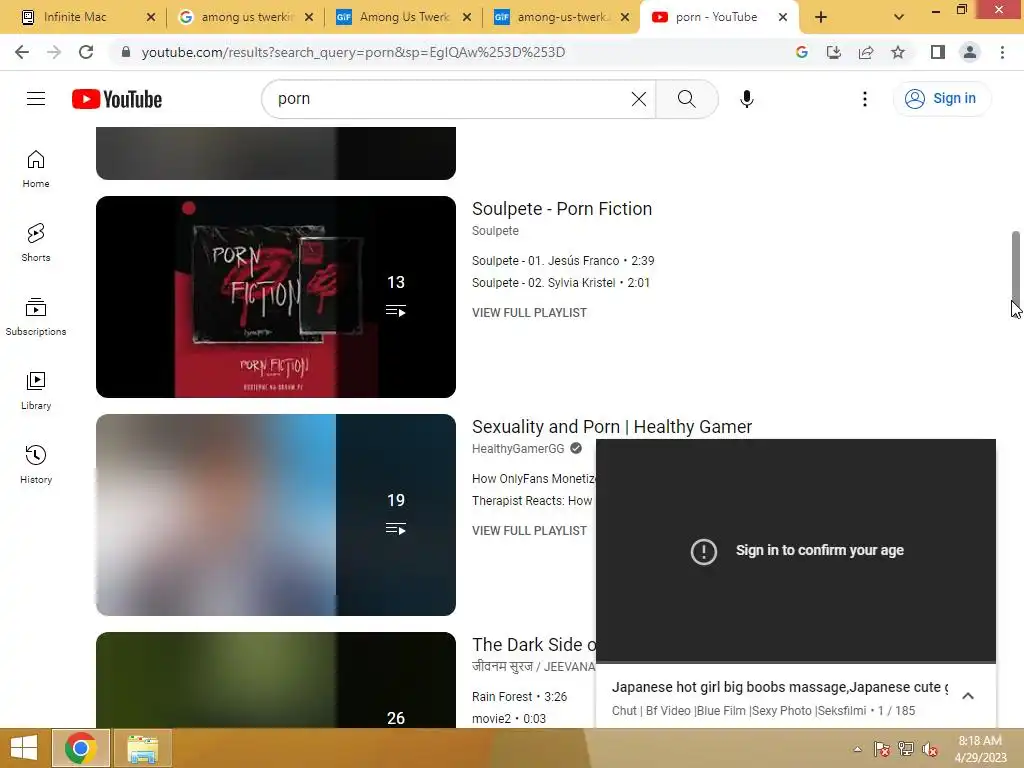Click the miniplayer playlist title text
Viewport: 1024px width, 768px height.
(x=780, y=688)
